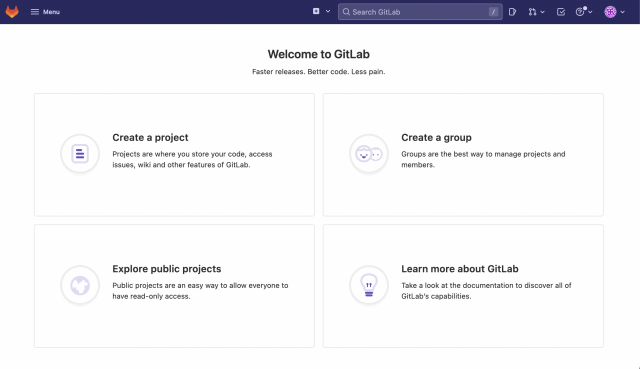Click the globe icon for public projects
The height and width of the screenshot is (369, 640).
(x=80, y=285)
